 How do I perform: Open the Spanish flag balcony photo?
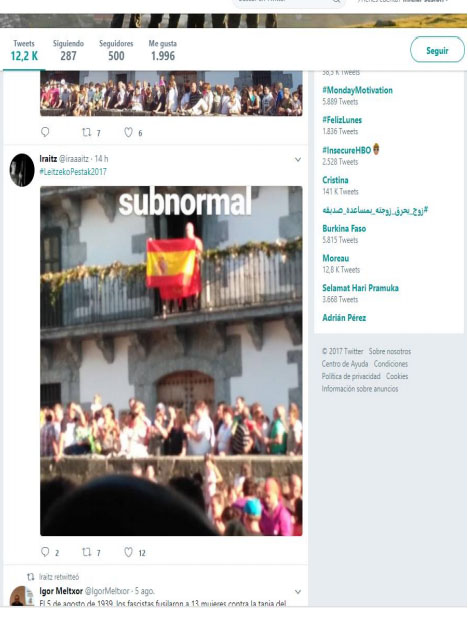(x=171, y=360)
